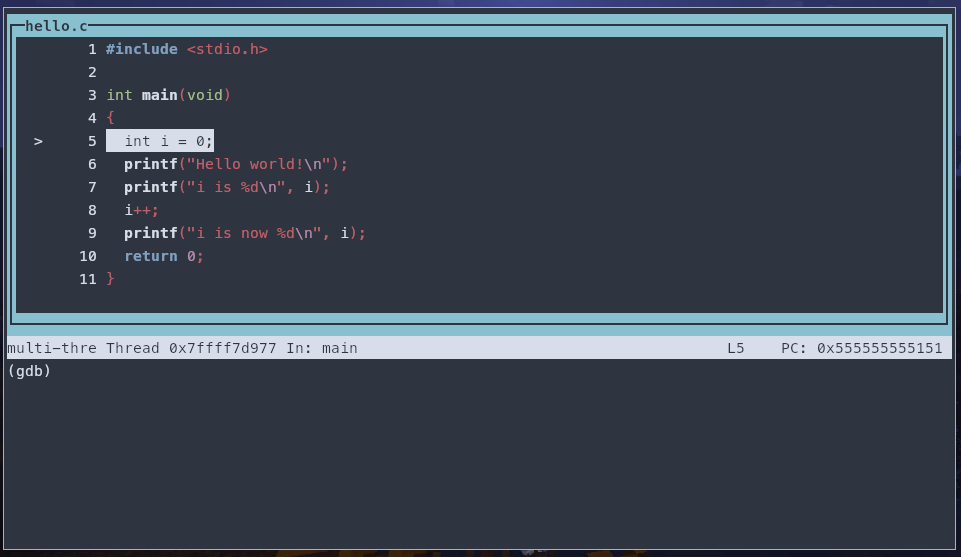Click the closing brace on line 11

(110, 279)
